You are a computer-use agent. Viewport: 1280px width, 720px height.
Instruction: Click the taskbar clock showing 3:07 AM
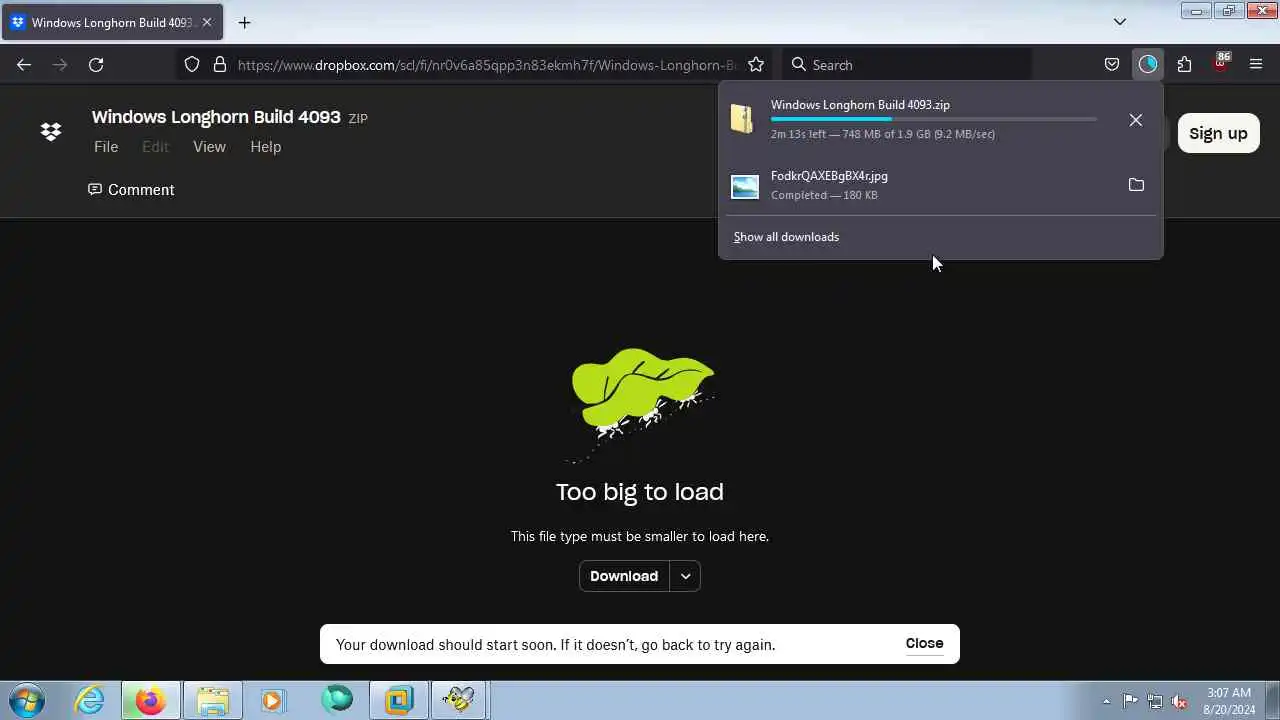coord(1229,701)
